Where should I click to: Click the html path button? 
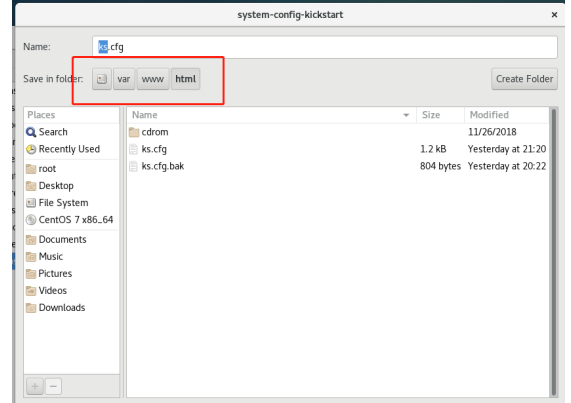coord(186,79)
